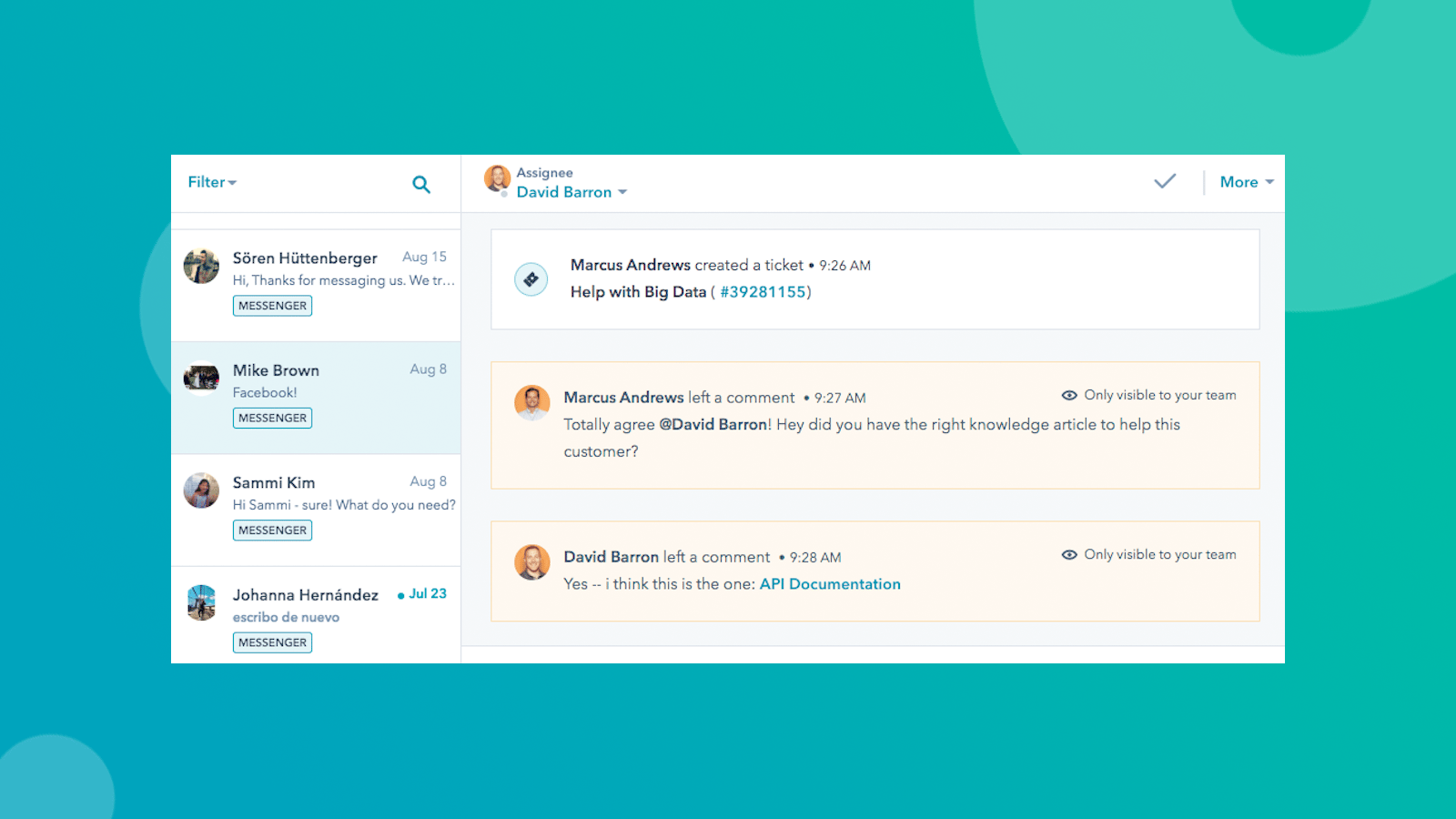This screenshot has height=819, width=1456.
Task: Click Johanna Hernández's profile picture
Action: 201,603
